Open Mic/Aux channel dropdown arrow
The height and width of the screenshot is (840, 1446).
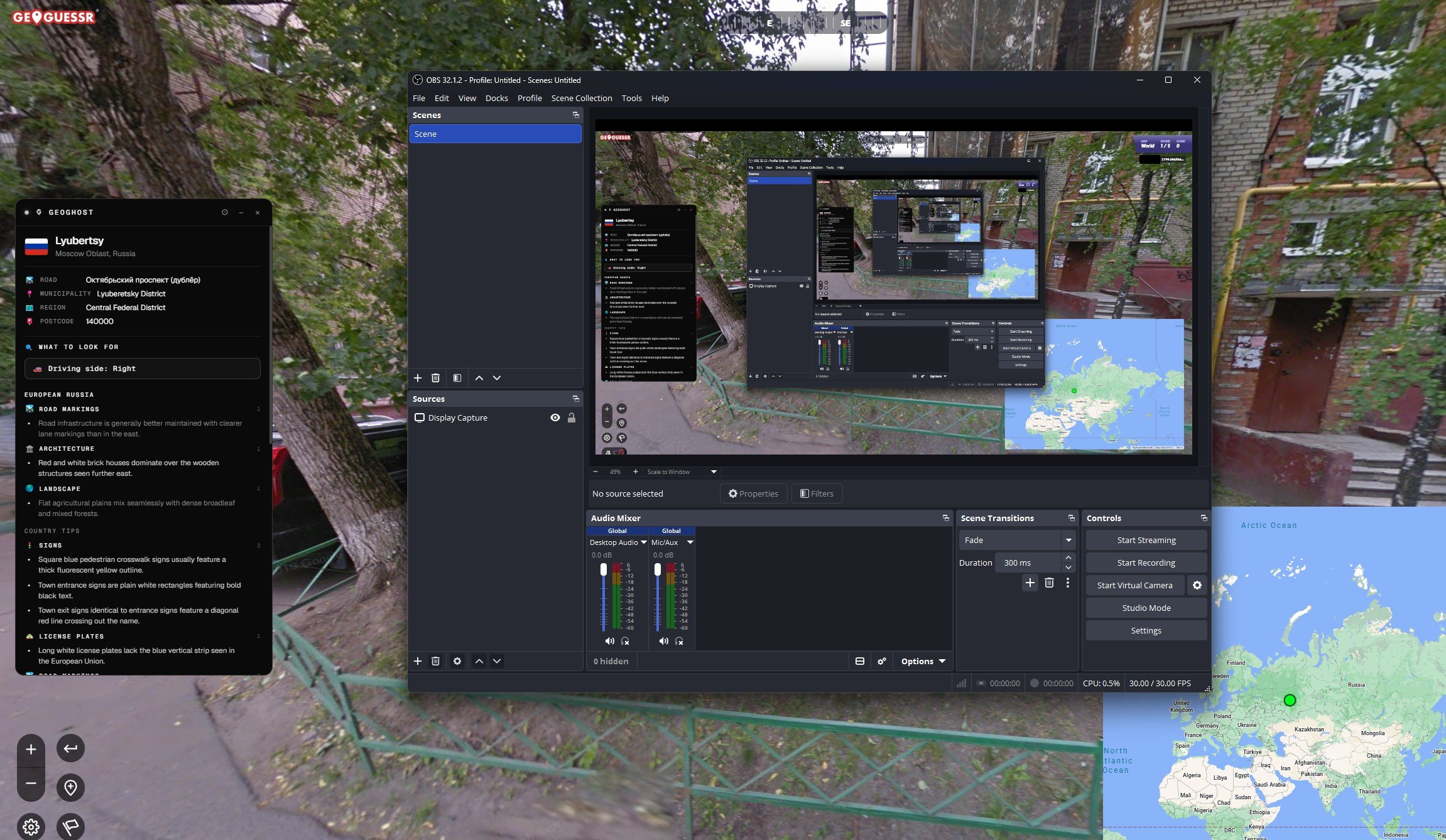pyautogui.click(x=690, y=542)
